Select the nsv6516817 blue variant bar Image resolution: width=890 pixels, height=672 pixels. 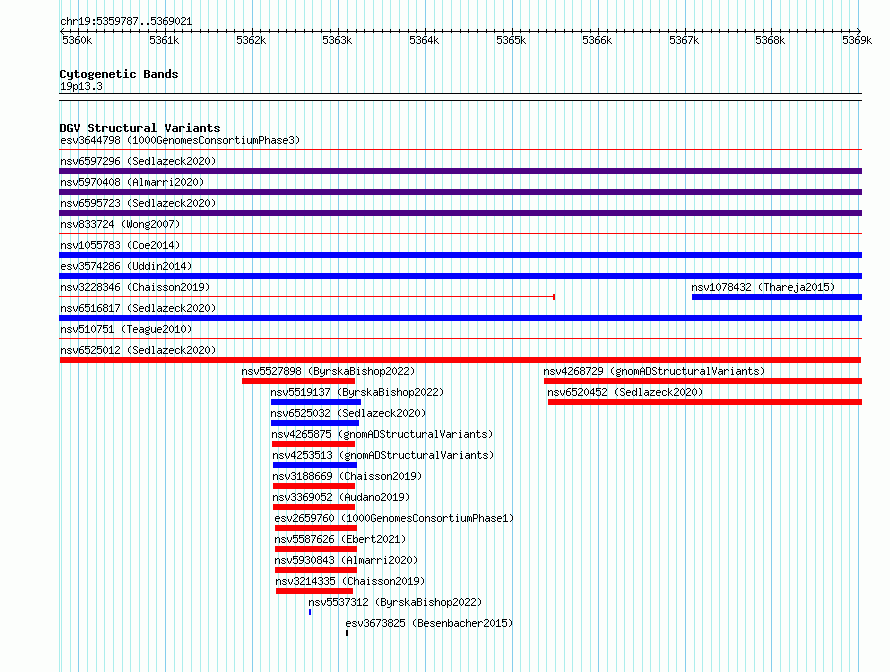(x=460, y=318)
